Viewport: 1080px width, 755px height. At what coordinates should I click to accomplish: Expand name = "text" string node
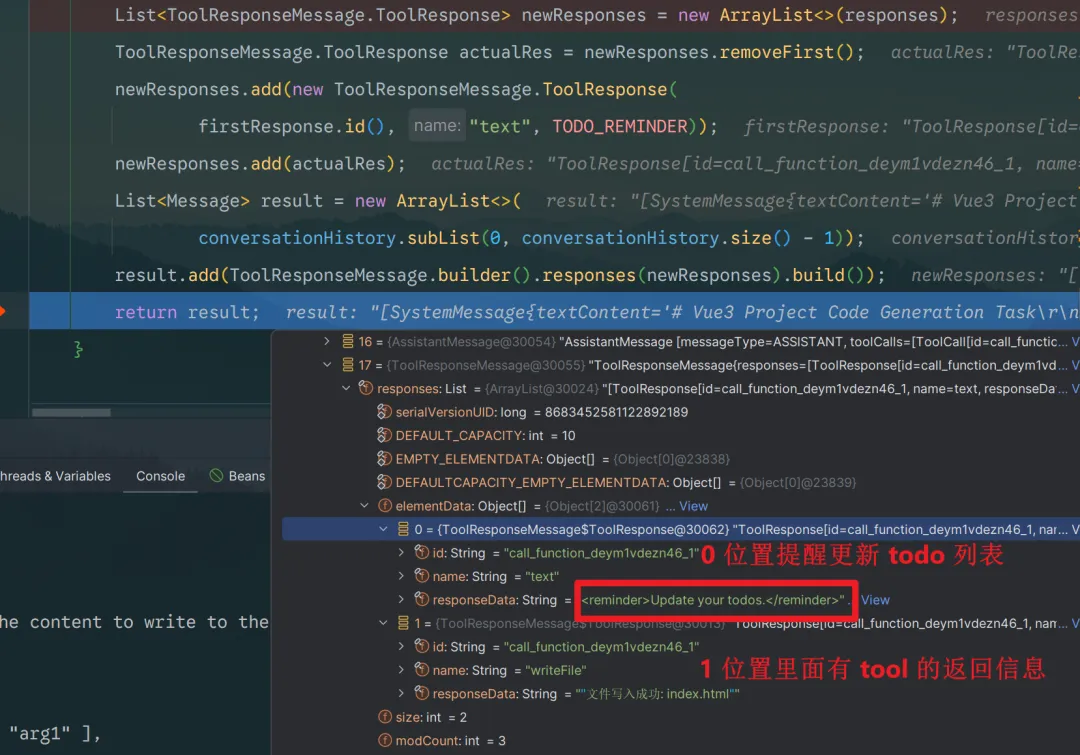point(402,576)
